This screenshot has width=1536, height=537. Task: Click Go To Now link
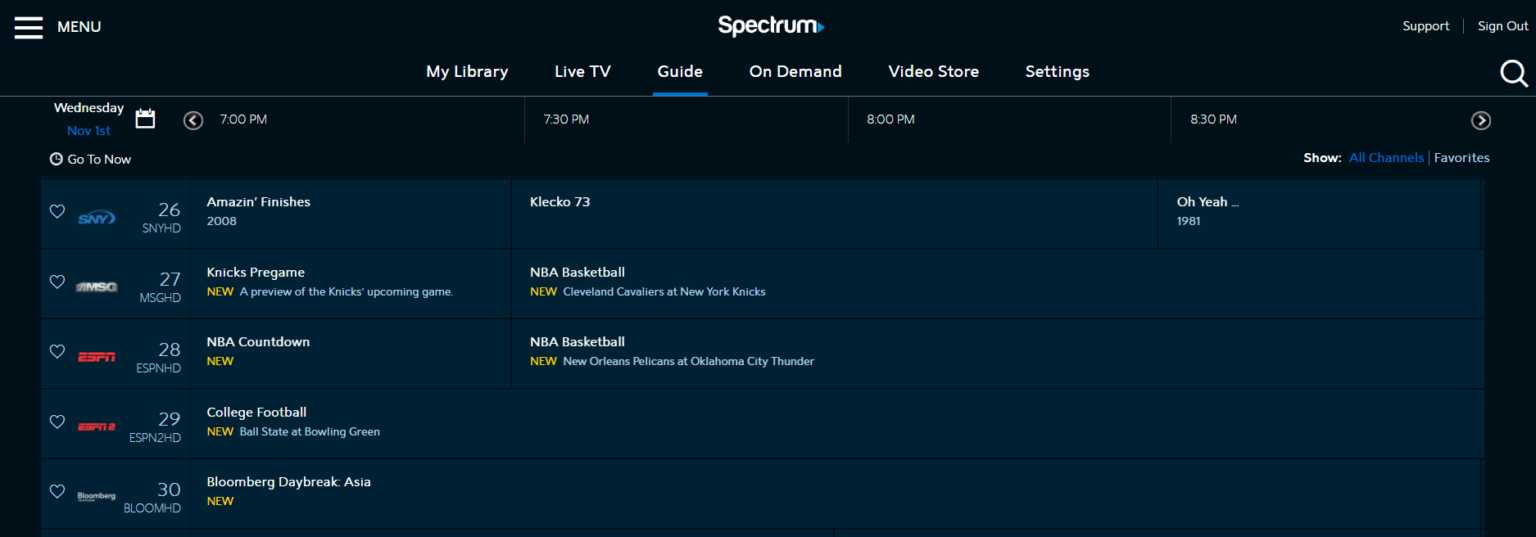tap(91, 160)
